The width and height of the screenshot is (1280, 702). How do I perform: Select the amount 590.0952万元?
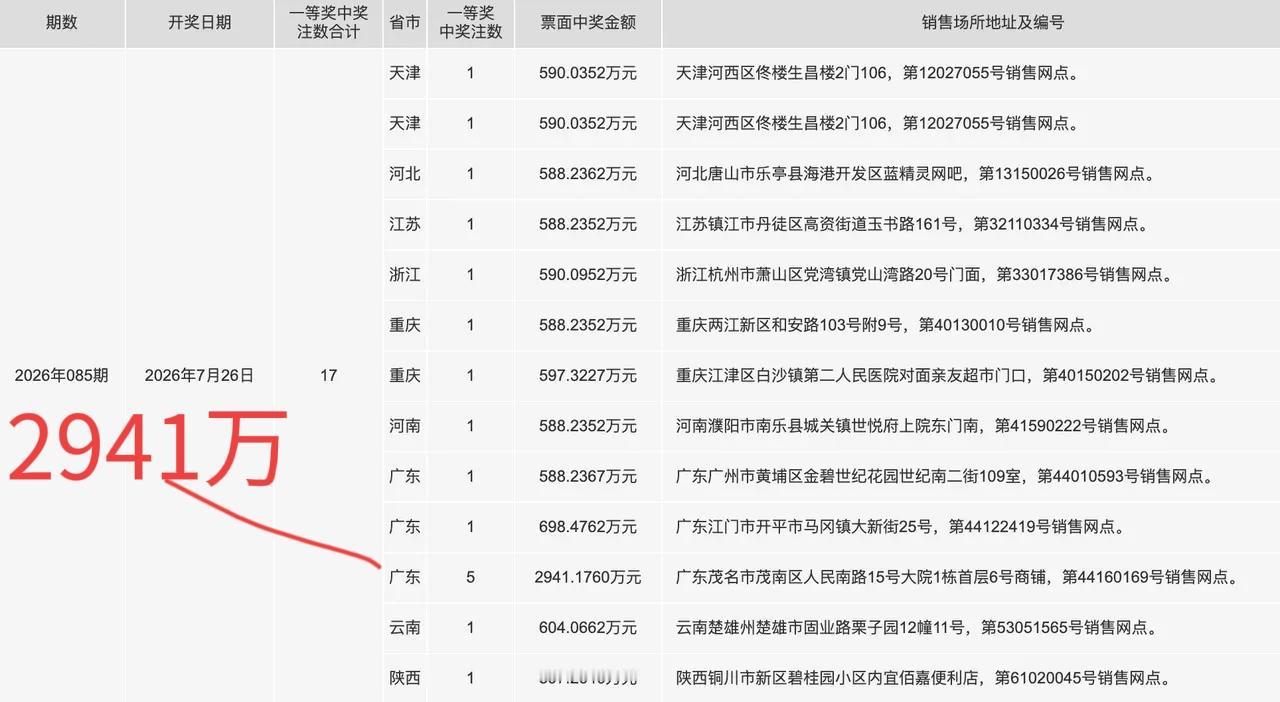coord(587,275)
